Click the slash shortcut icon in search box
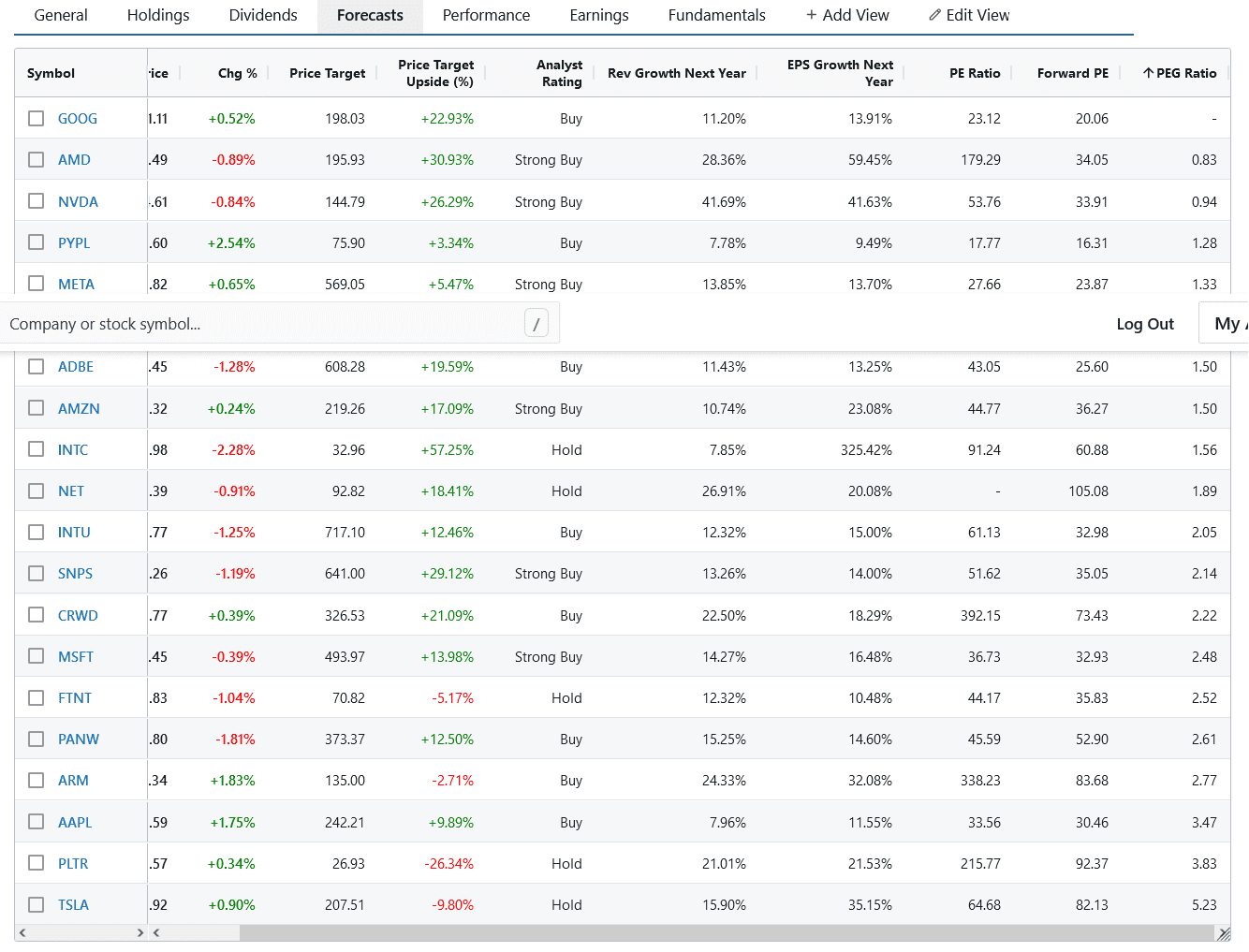The width and height of the screenshot is (1249, 952). click(536, 324)
